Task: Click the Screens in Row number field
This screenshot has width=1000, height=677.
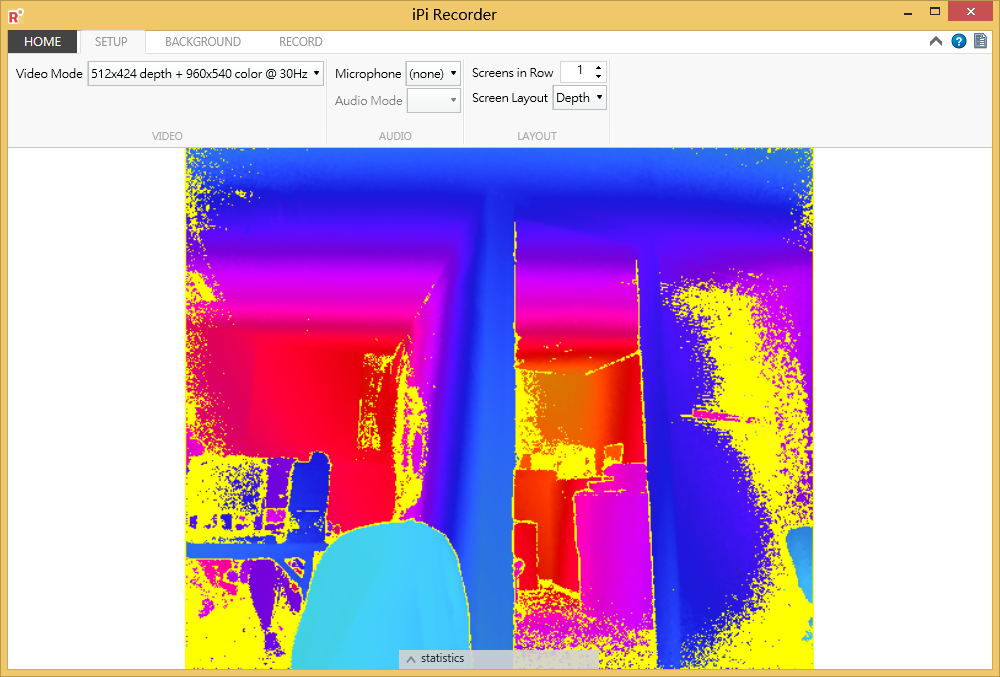Action: [x=577, y=72]
